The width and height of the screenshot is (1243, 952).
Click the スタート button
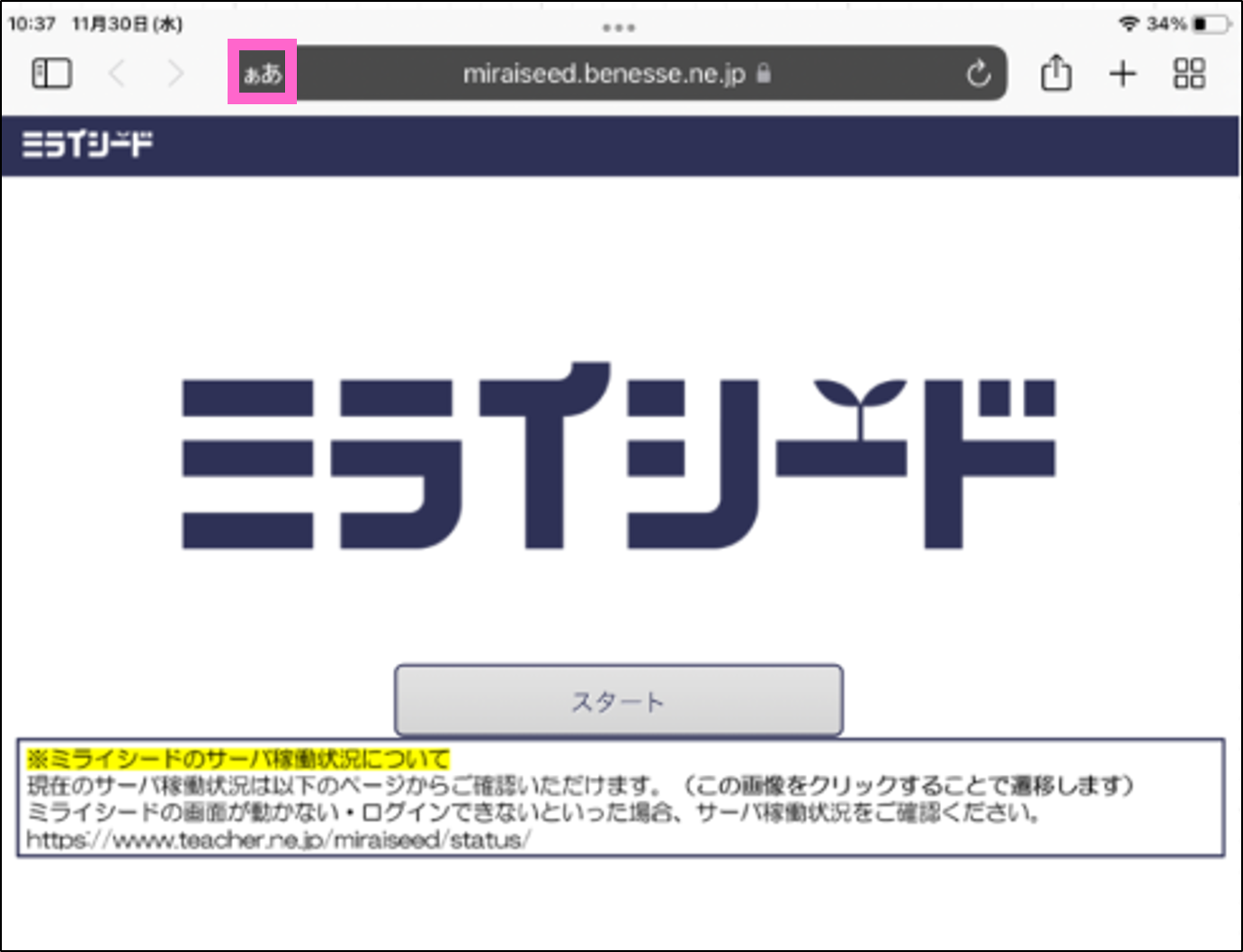(619, 700)
